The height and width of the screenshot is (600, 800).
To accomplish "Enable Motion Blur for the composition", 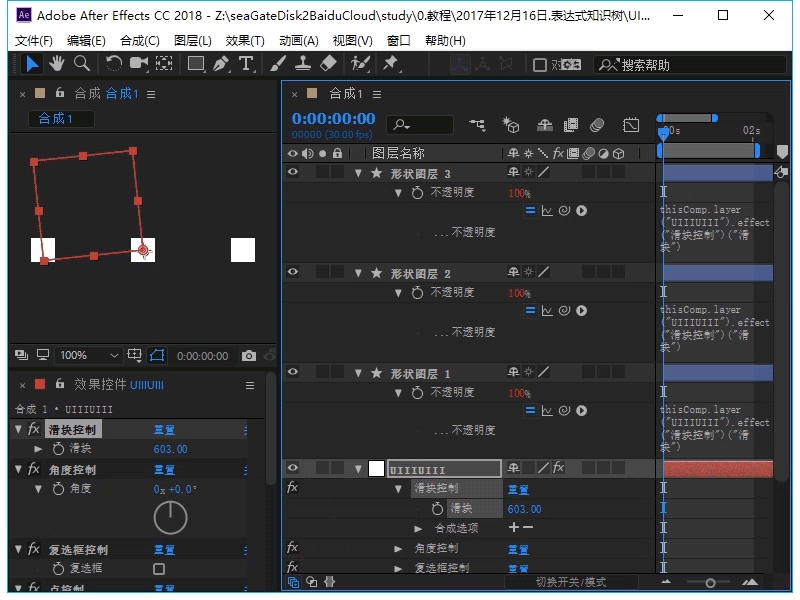I will tap(597, 126).
